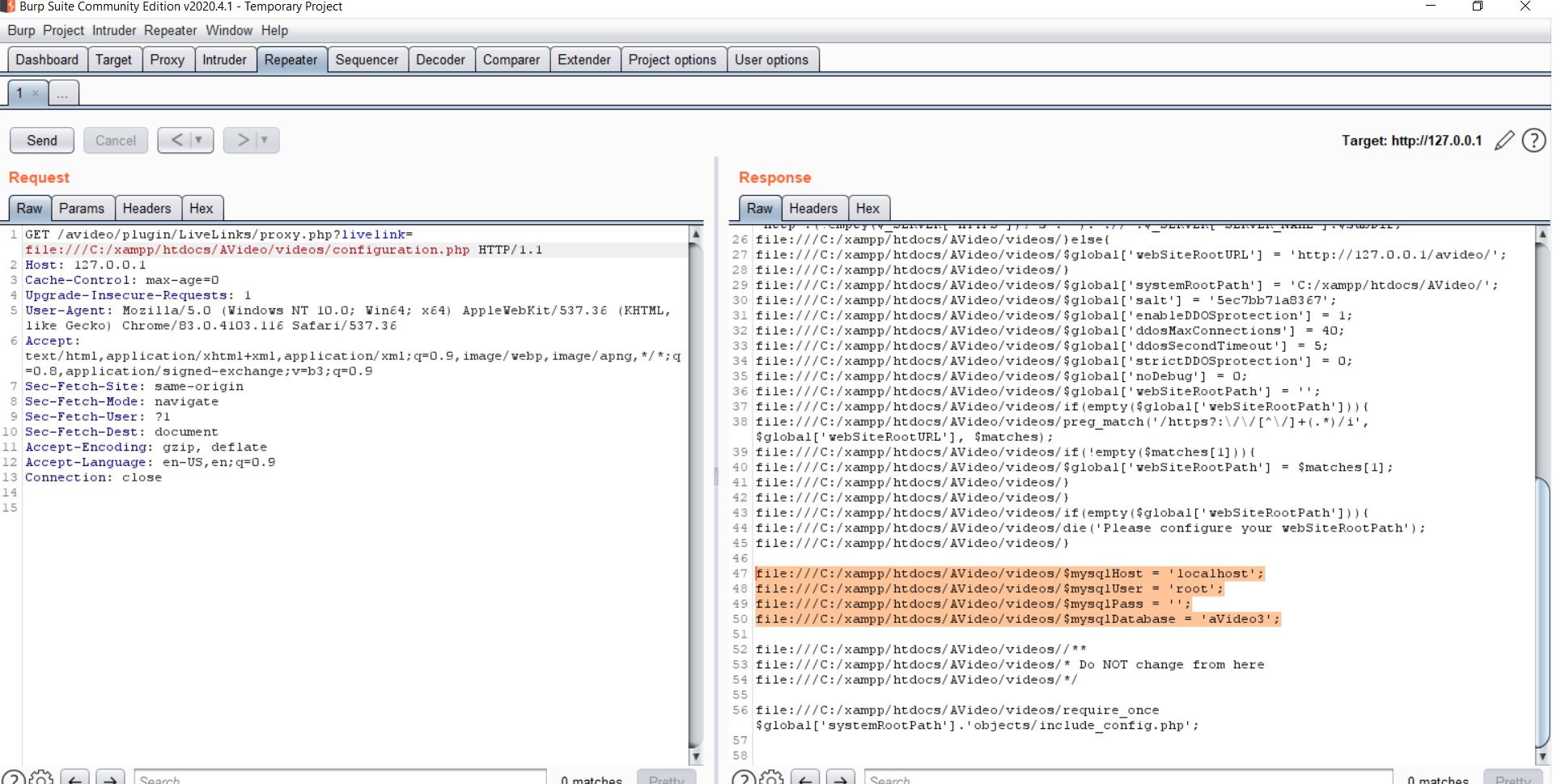Image resolution: width=1561 pixels, height=784 pixels.
Task: Click the Cancel button
Action: 116,140
